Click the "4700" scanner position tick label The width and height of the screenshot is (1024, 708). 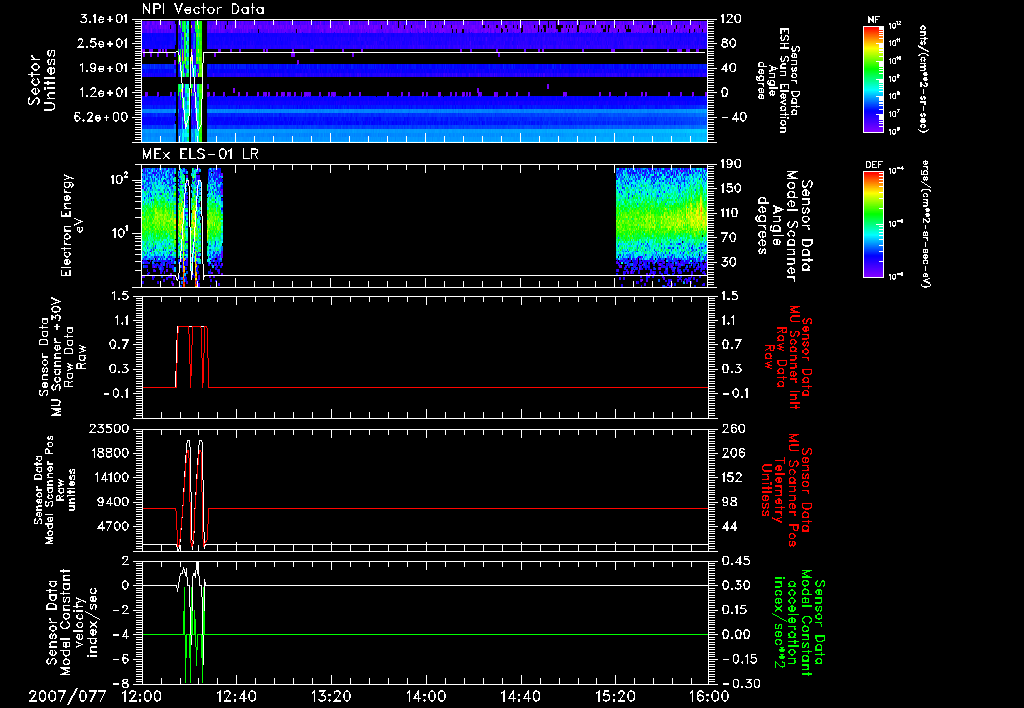tap(114, 526)
